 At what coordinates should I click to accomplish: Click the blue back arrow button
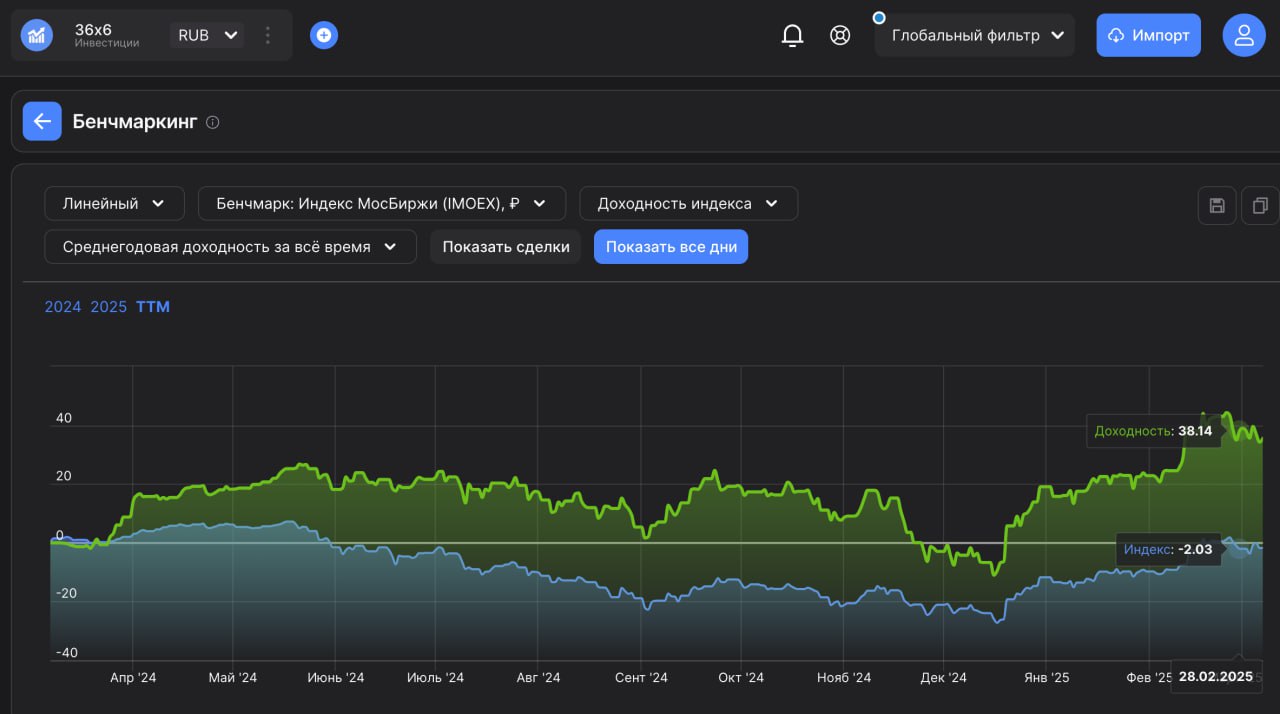42,122
